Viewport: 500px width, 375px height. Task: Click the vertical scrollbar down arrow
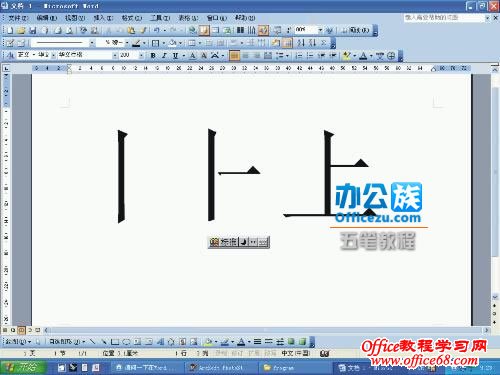point(495,296)
